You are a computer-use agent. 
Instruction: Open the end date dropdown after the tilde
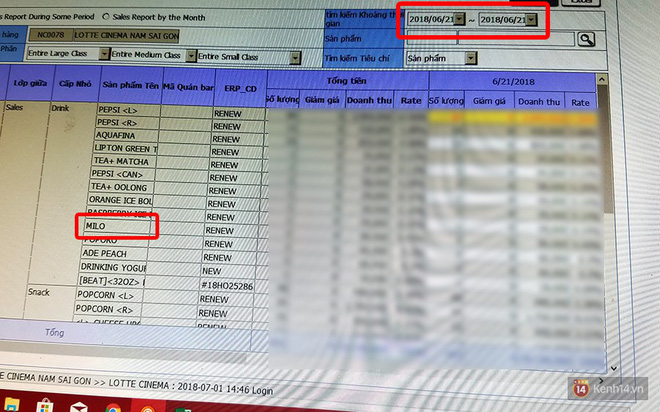click(532, 19)
